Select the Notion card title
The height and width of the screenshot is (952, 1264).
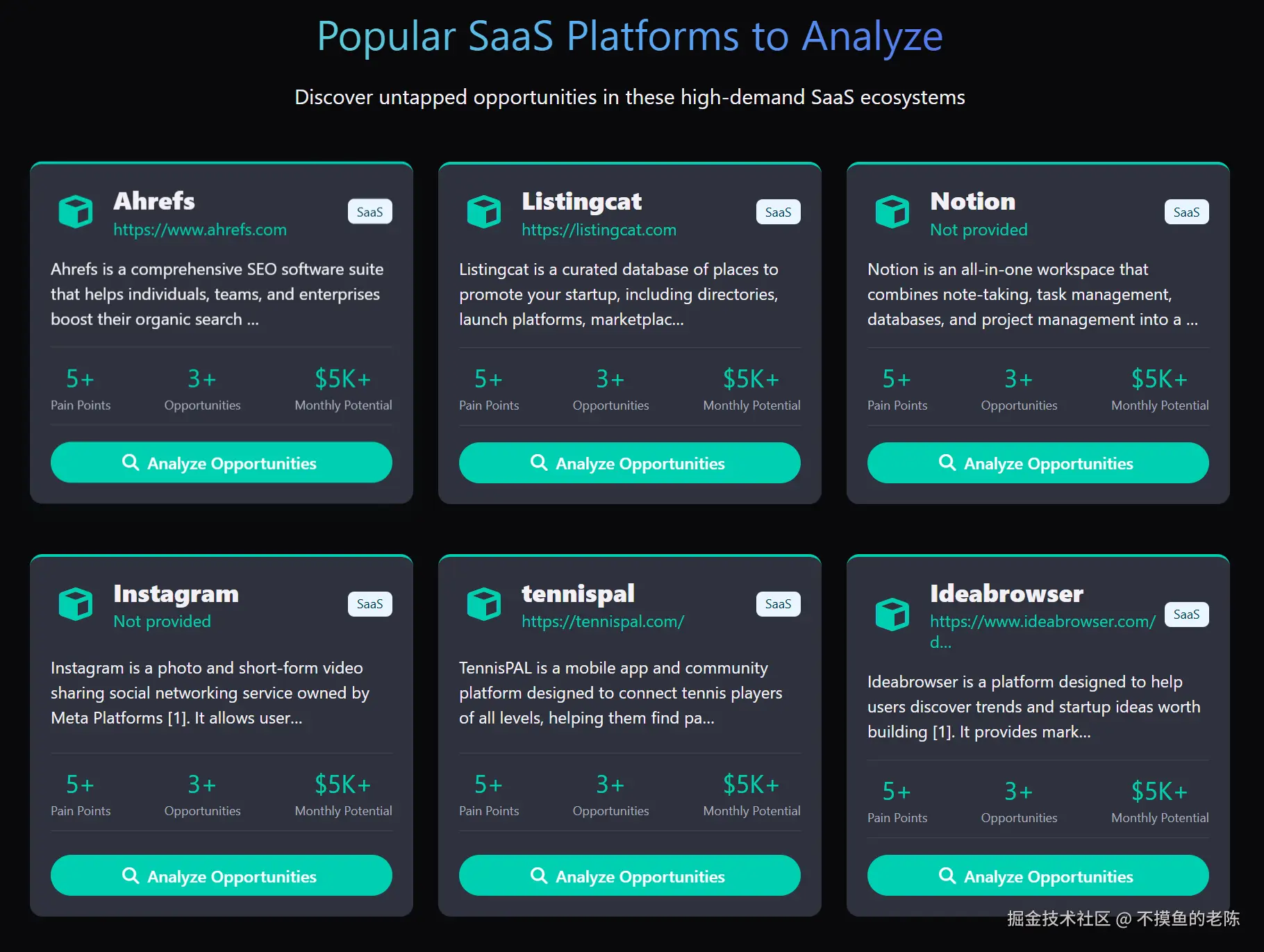(972, 201)
